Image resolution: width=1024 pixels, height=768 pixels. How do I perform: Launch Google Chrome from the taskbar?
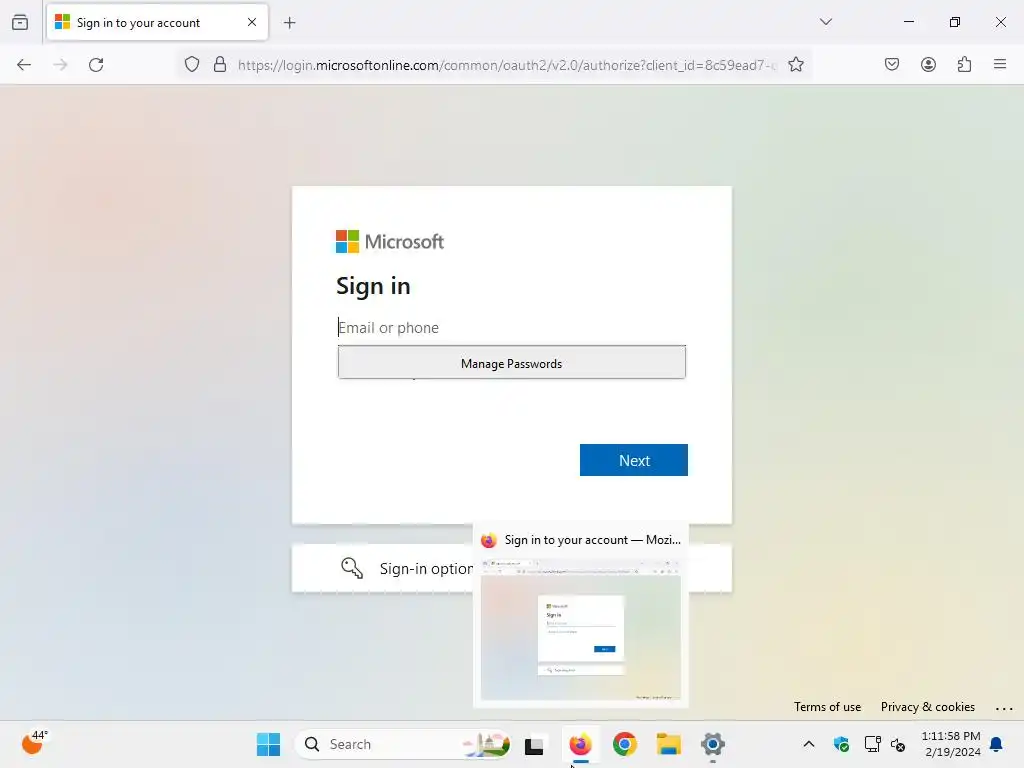(624, 744)
